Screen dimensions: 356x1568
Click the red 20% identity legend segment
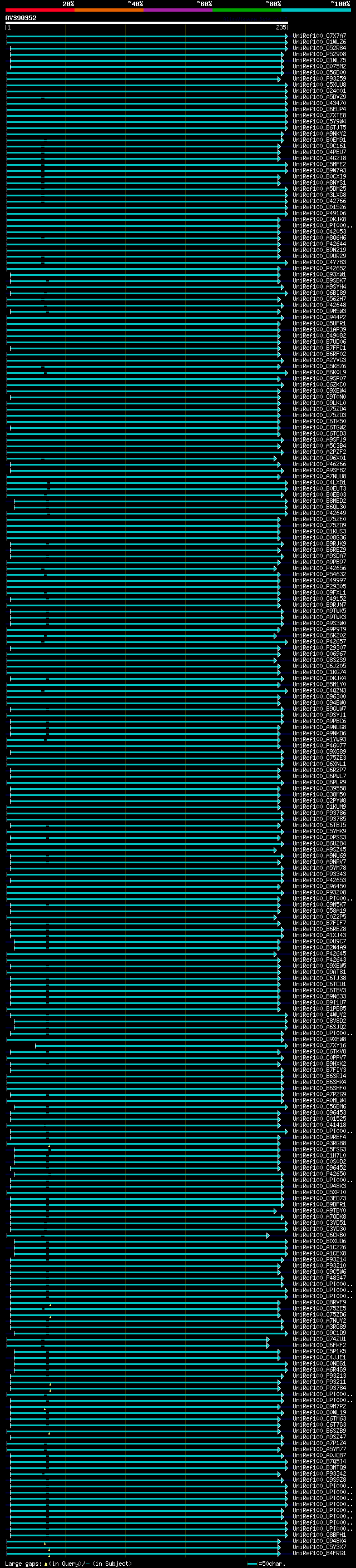[x=39, y=10]
